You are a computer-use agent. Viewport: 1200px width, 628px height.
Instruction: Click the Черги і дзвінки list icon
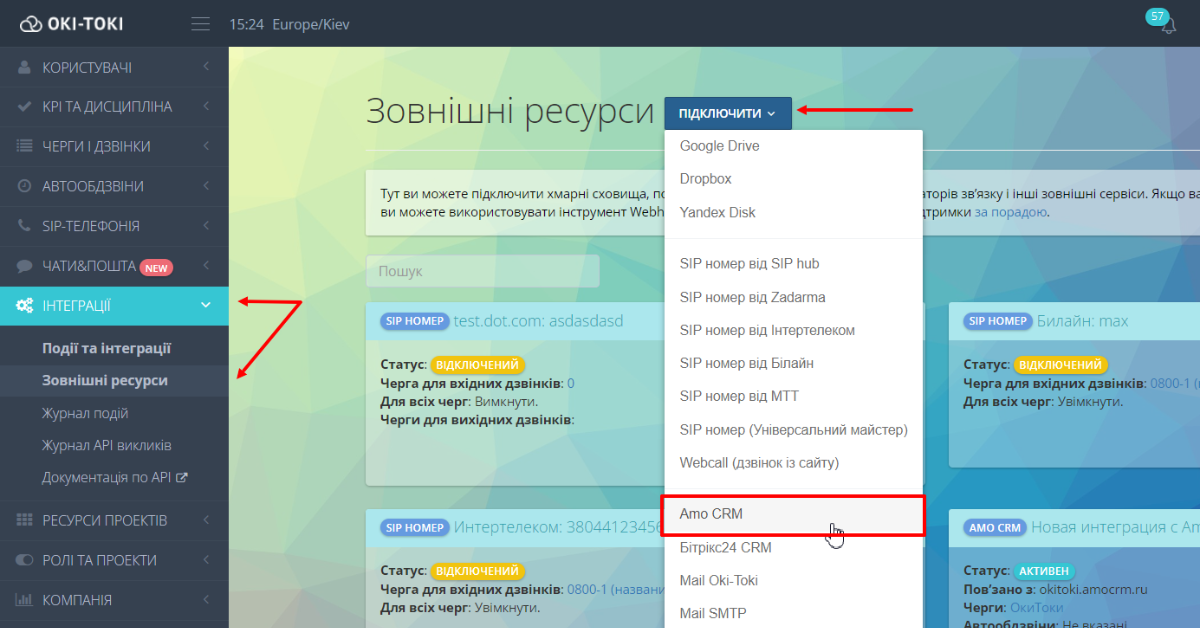tap(25, 146)
